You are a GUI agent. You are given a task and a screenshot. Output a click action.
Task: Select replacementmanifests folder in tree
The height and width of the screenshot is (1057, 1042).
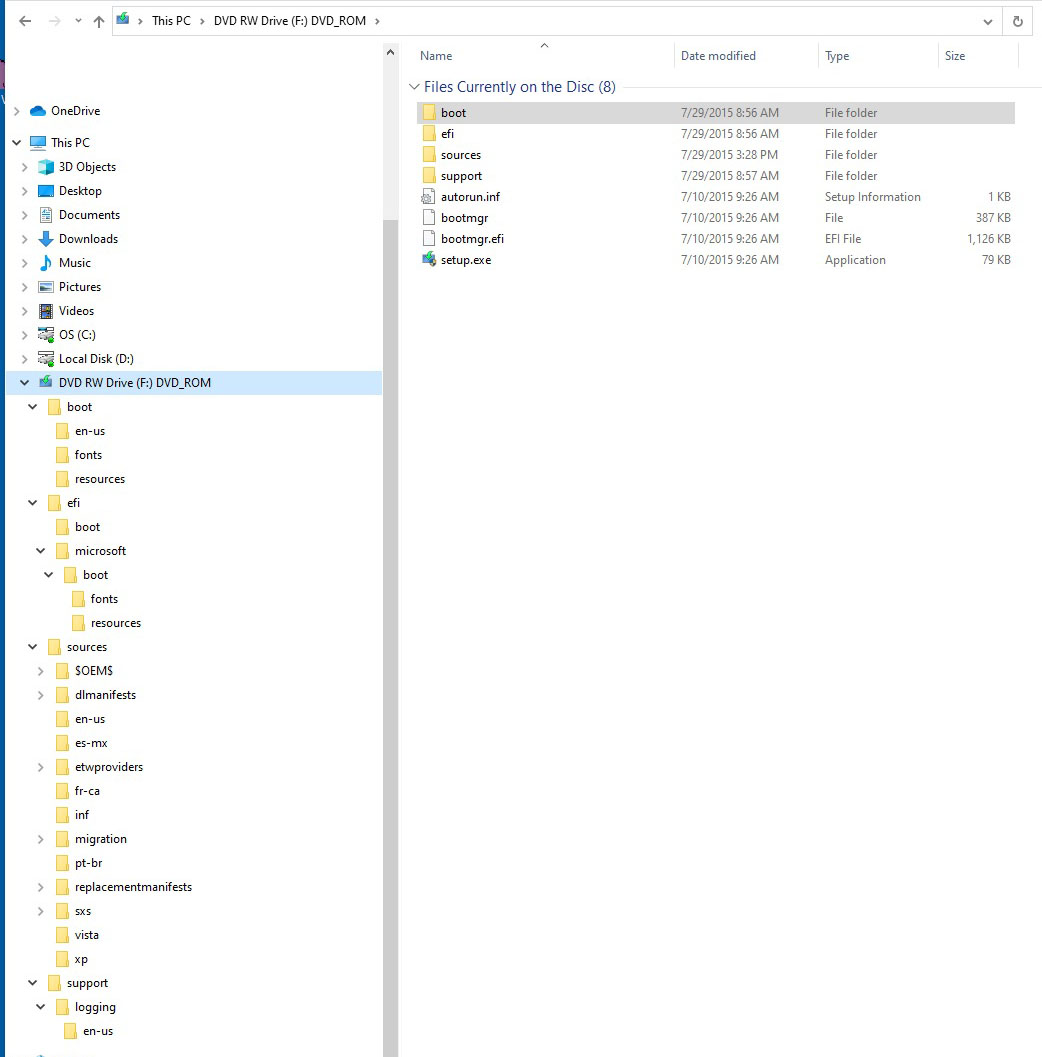point(133,887)
